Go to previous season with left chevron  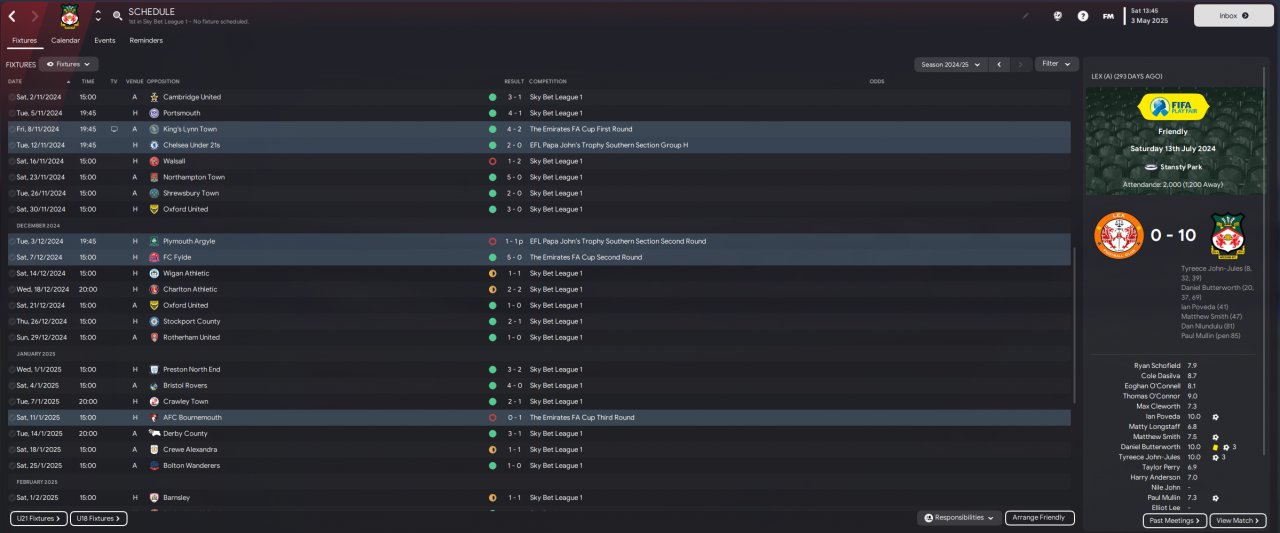tap(998, 64)
